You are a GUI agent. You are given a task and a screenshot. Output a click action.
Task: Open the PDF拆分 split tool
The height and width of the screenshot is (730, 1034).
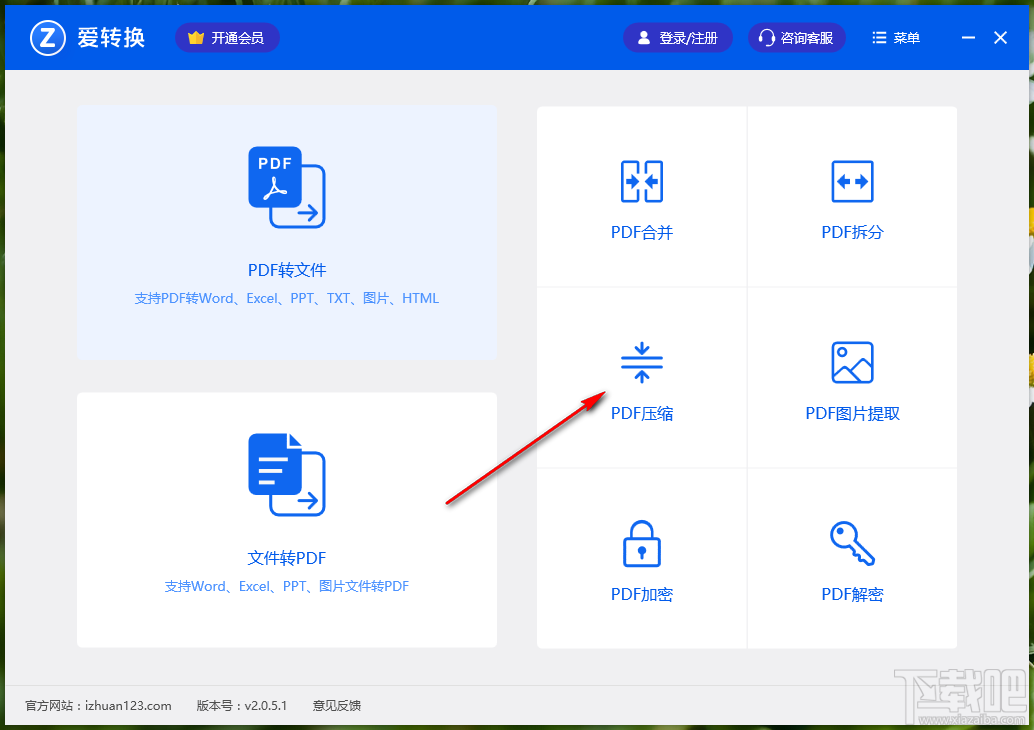point(851,195)
